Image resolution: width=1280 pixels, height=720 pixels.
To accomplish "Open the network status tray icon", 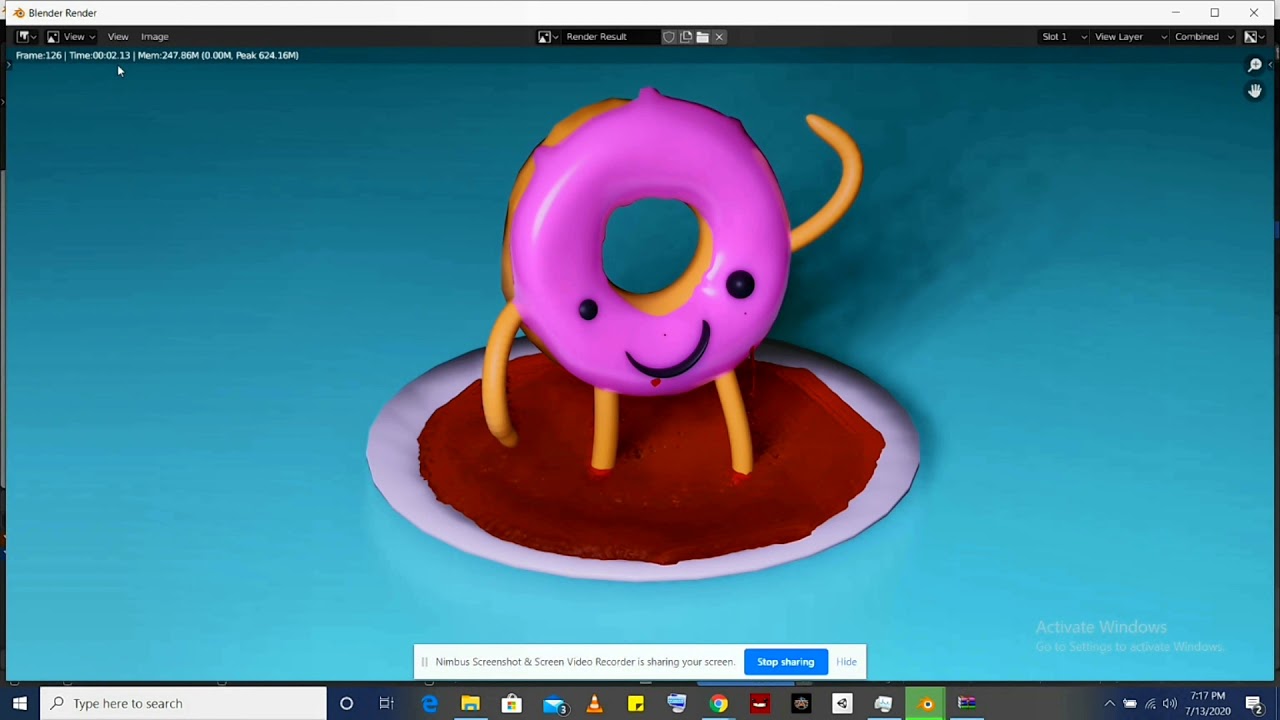I will click(x=1150, y=703).
